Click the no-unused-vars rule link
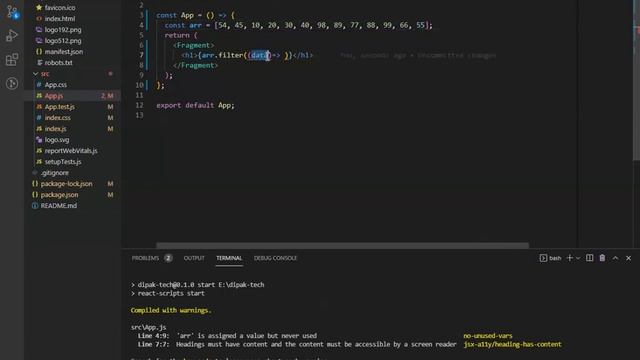 (488, 336)
